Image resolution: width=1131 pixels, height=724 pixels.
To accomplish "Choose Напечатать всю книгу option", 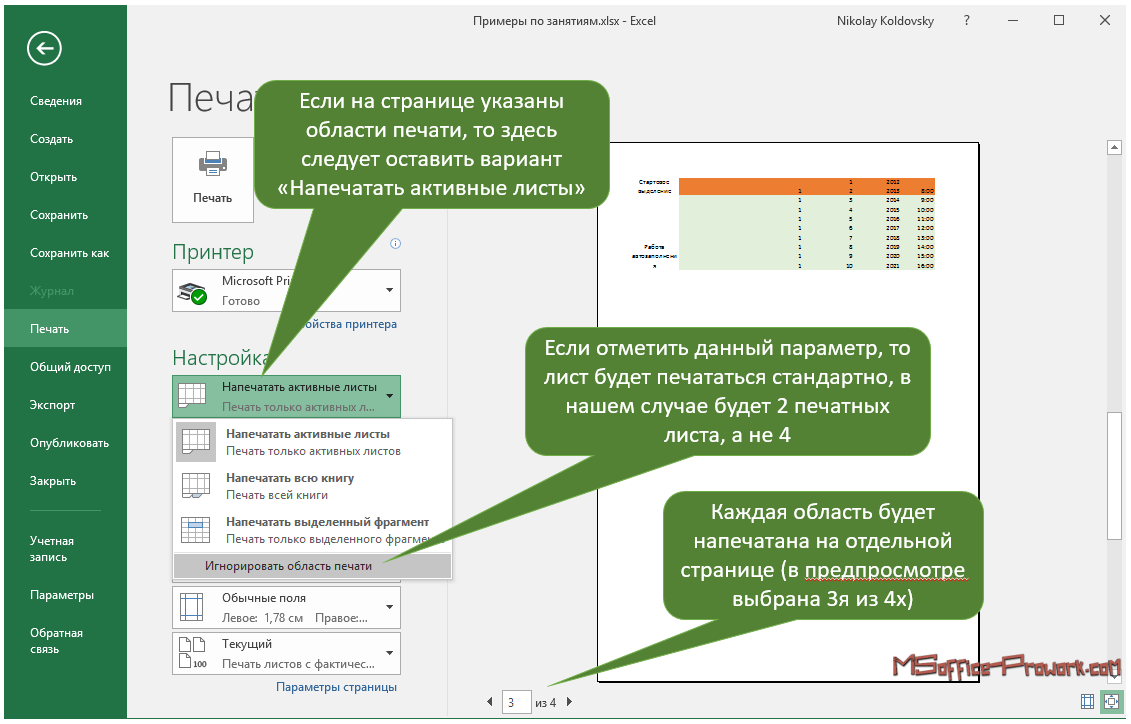I will [313, 486].
